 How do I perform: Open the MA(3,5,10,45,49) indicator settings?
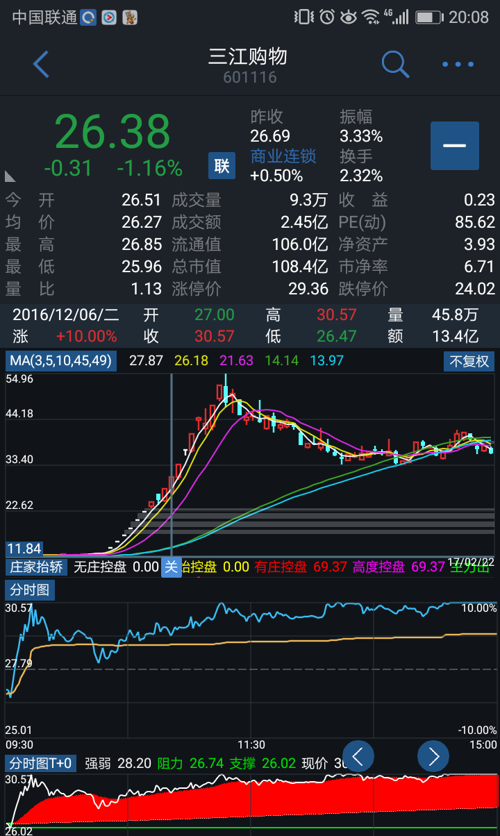[61, 361]
